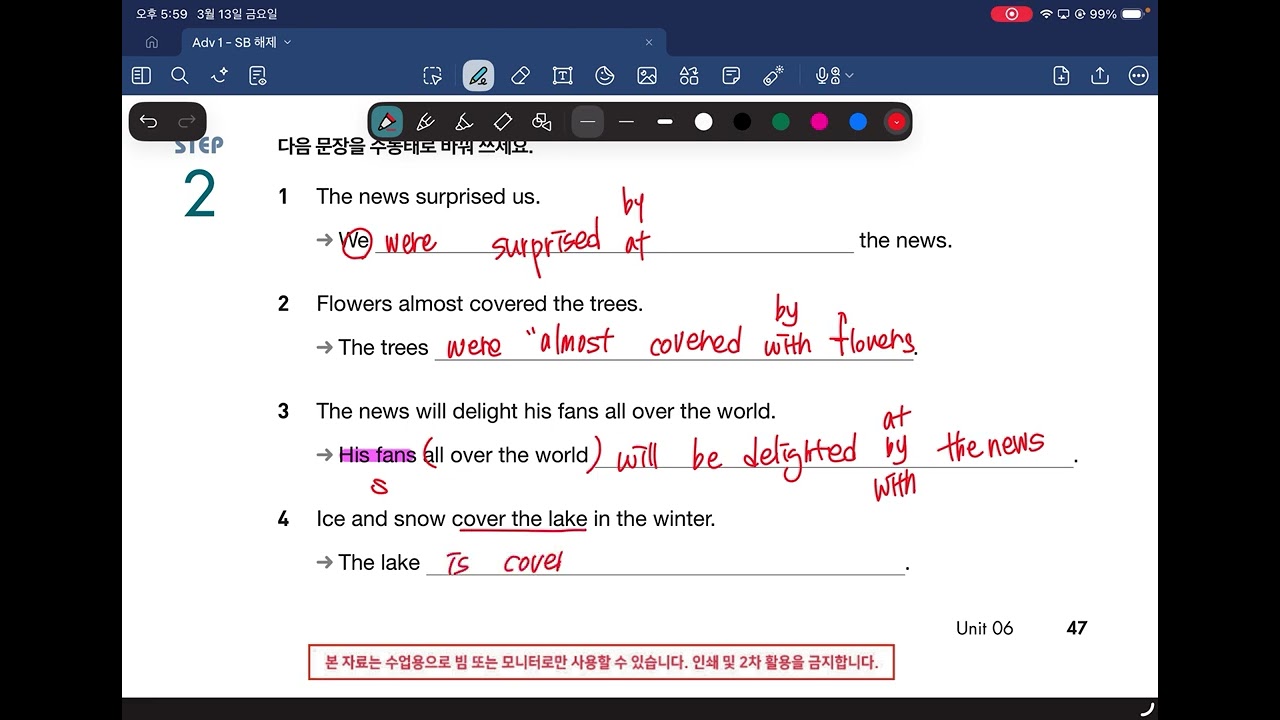
Task: Open the AI sparkle assistant tool
Action: [x=219, y=75]
